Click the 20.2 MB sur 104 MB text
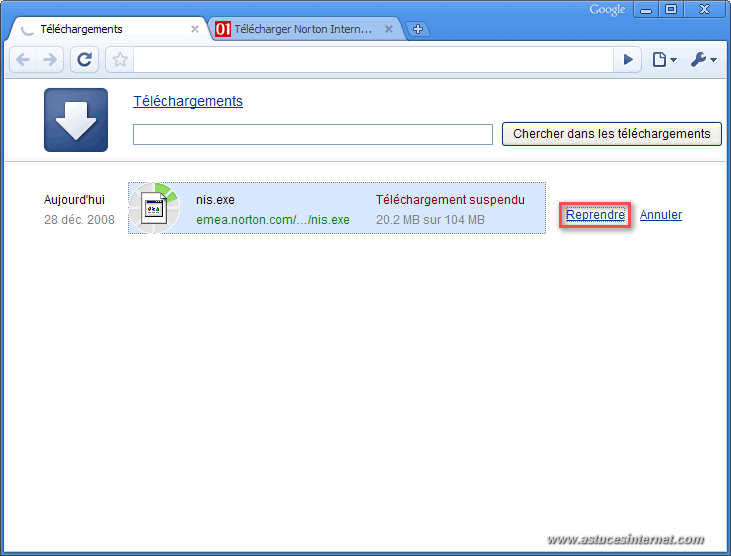731x556 pixels. point(430,220)
